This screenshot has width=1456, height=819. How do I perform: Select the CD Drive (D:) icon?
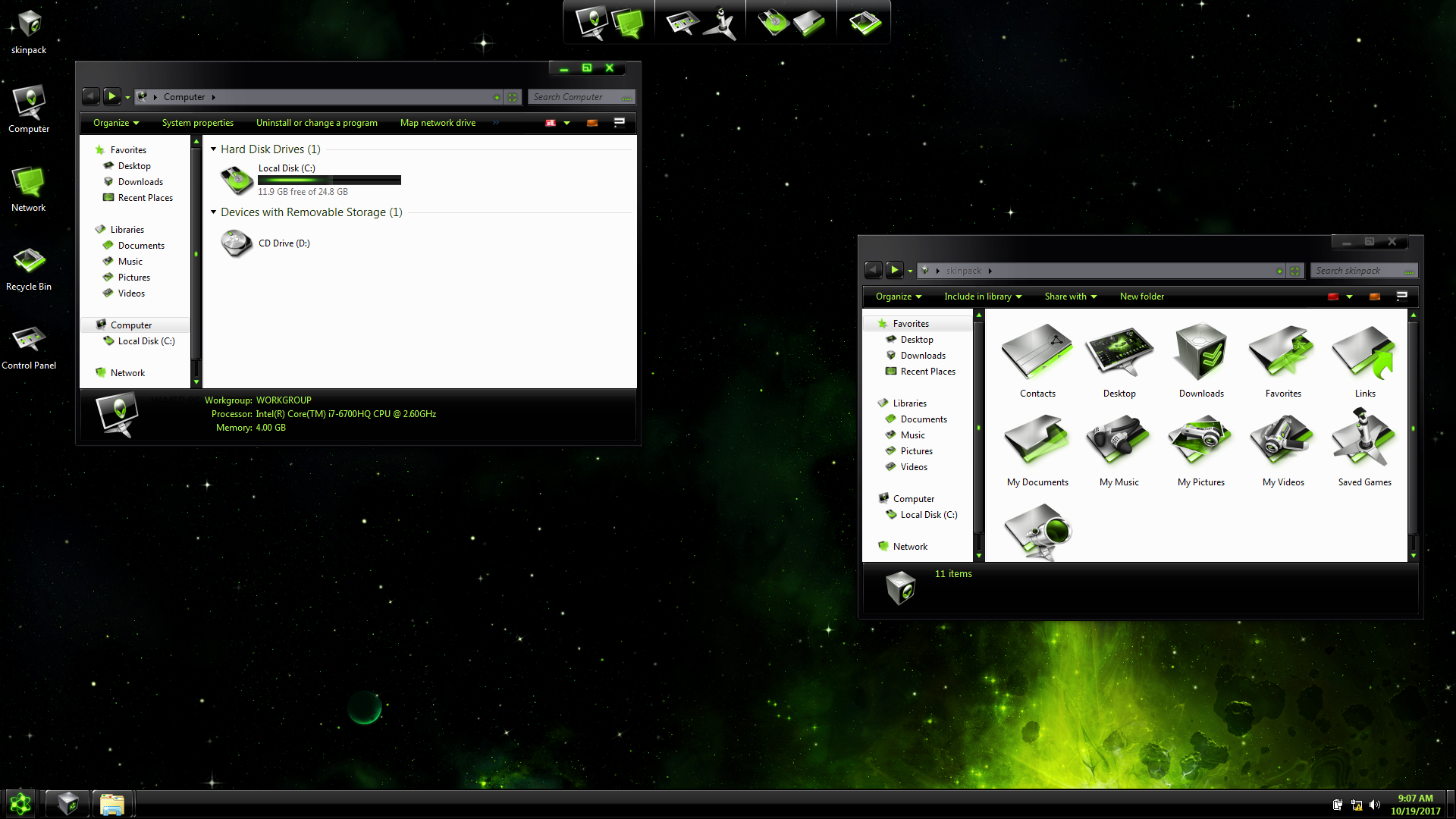pos(237,243)
